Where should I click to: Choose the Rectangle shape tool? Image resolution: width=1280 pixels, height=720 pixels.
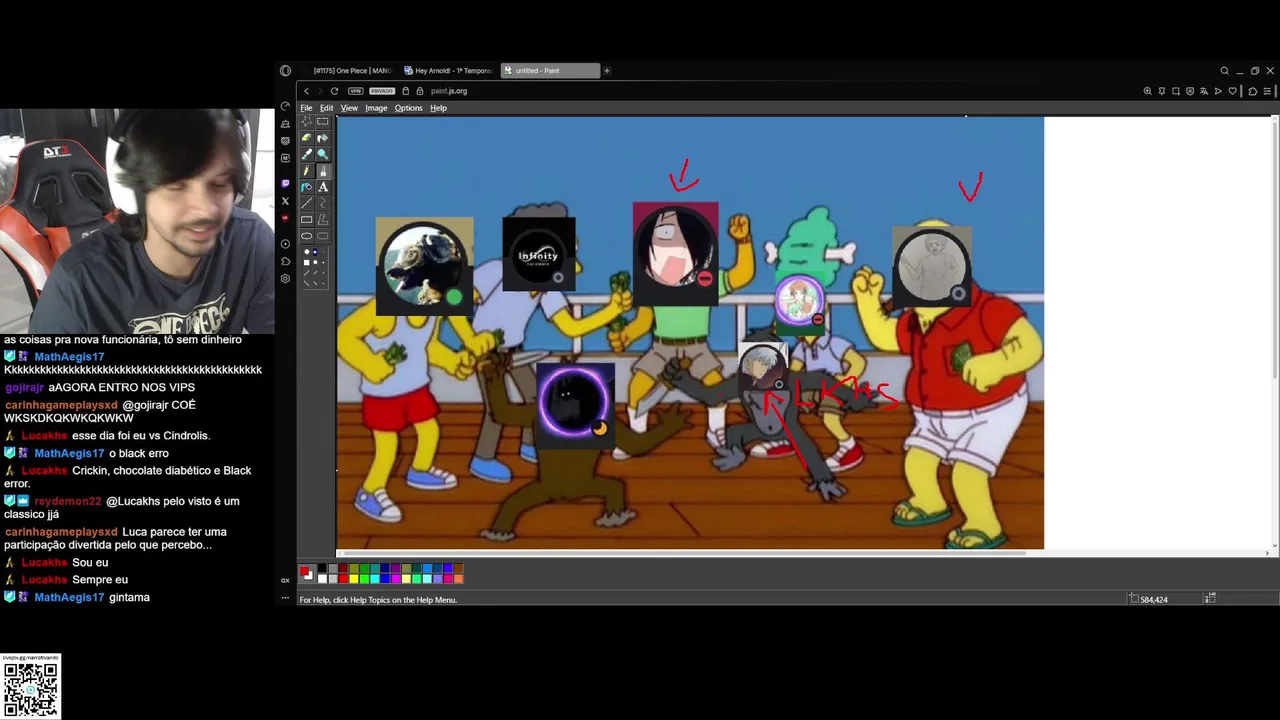(x=307, y=220)
